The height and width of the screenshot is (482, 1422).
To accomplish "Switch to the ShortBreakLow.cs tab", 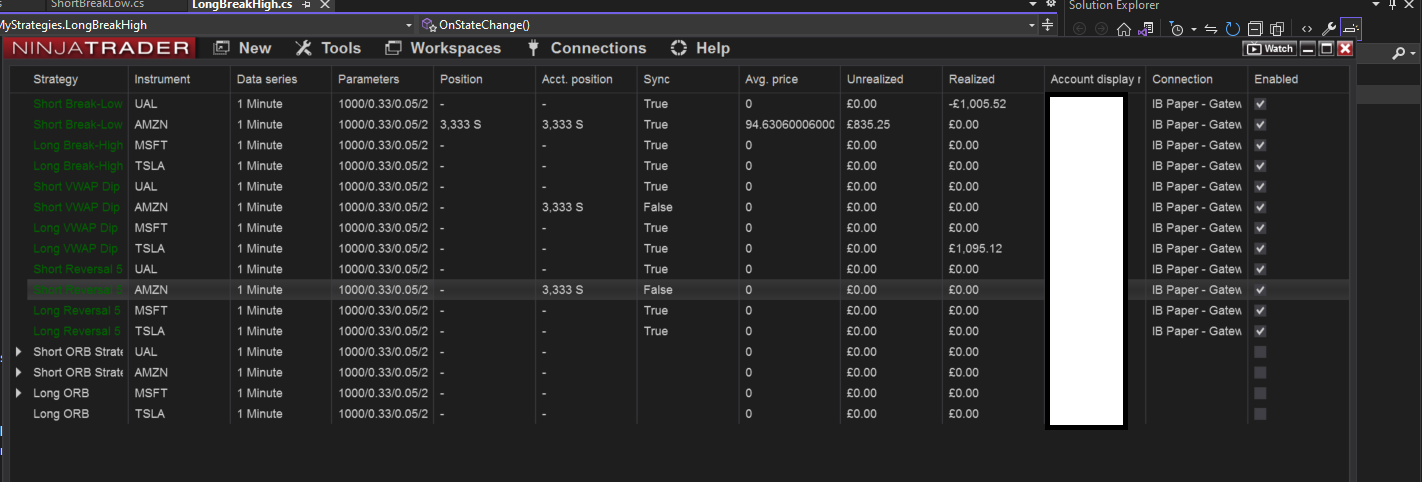I will 97,5.
